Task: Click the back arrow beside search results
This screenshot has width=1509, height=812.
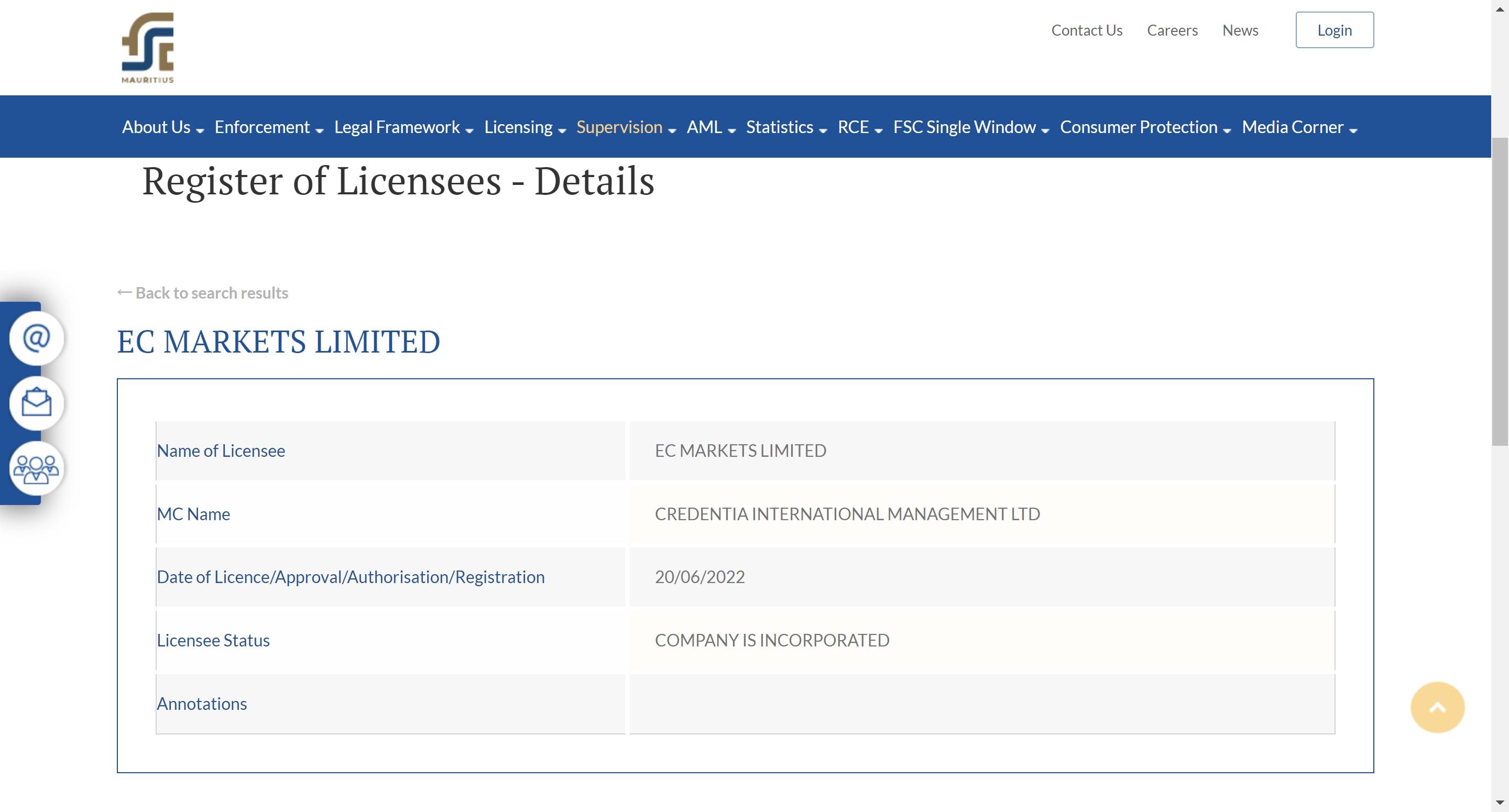Action: pos(124,292)
